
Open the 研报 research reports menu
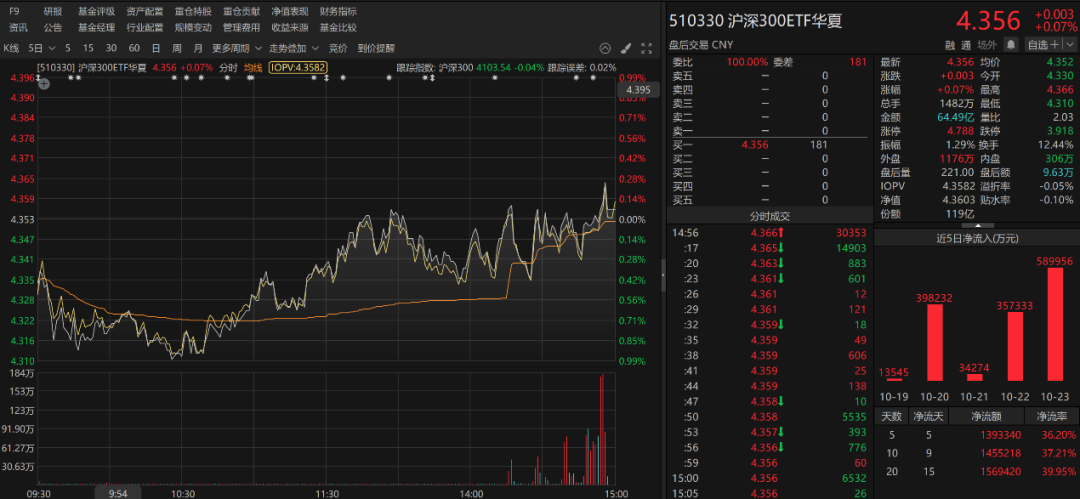(52, 12)
